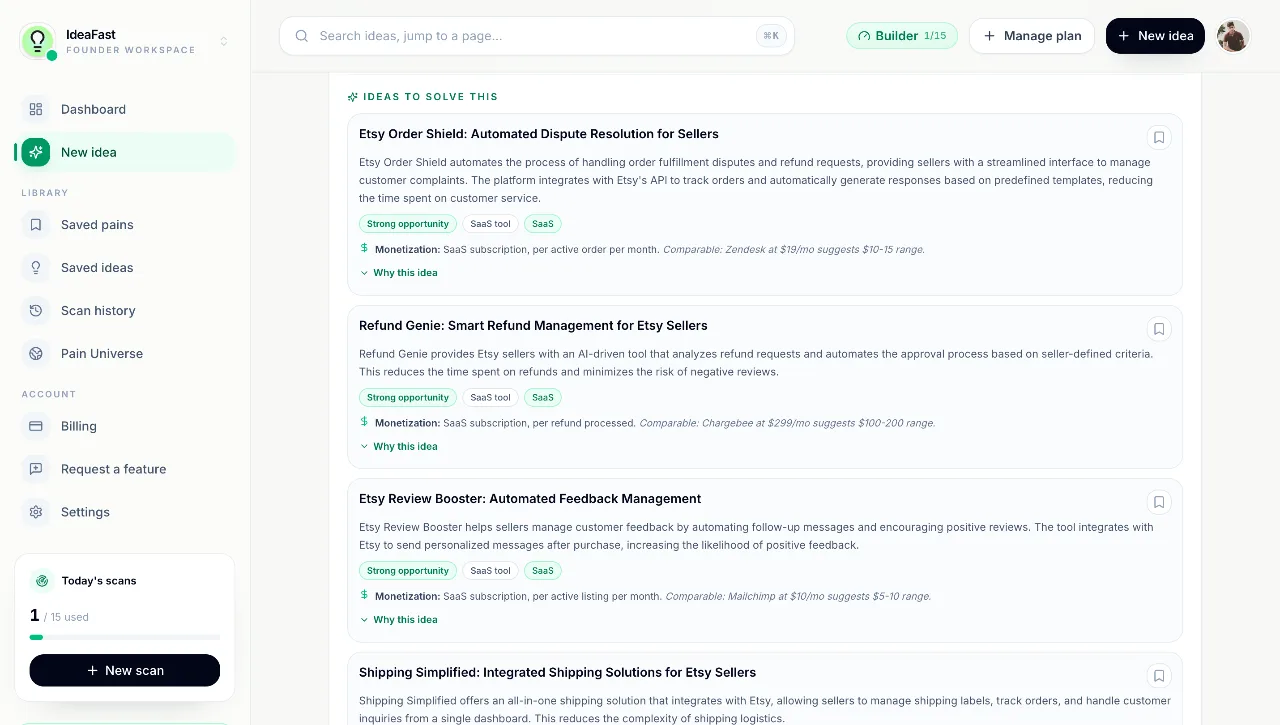Click dollar icon on Order Shield monetization

364,248
